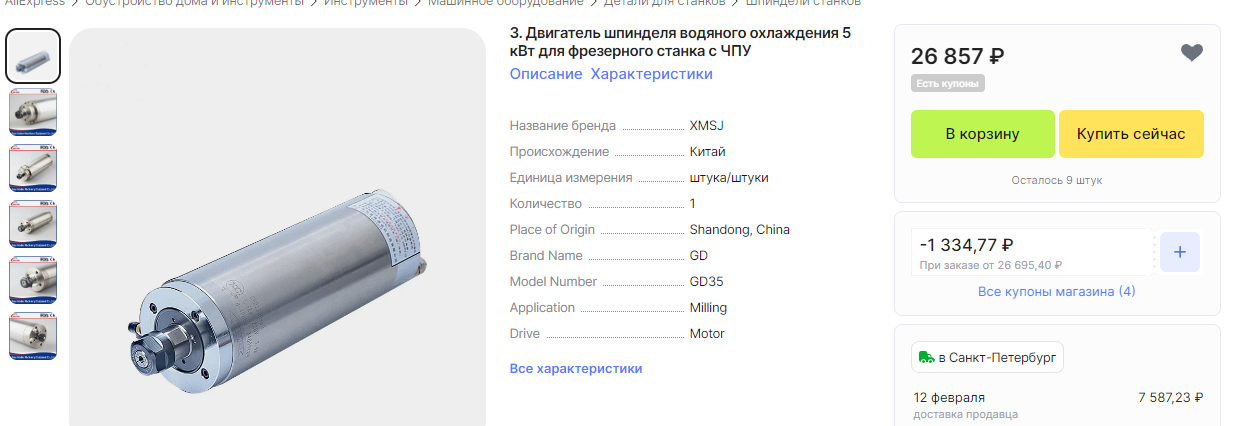Open the Характеристики tab
This screenshot has width=1246, height=426.
[x=651, y=74]
